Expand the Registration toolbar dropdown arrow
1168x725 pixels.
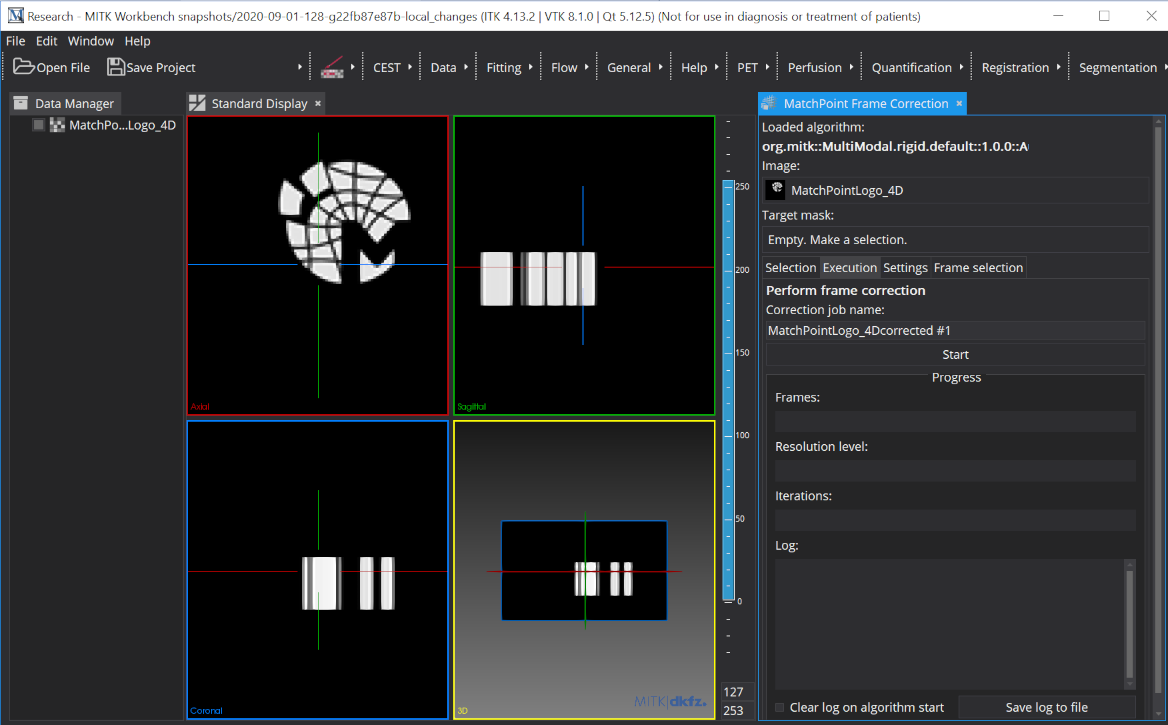pos(1058,67)
